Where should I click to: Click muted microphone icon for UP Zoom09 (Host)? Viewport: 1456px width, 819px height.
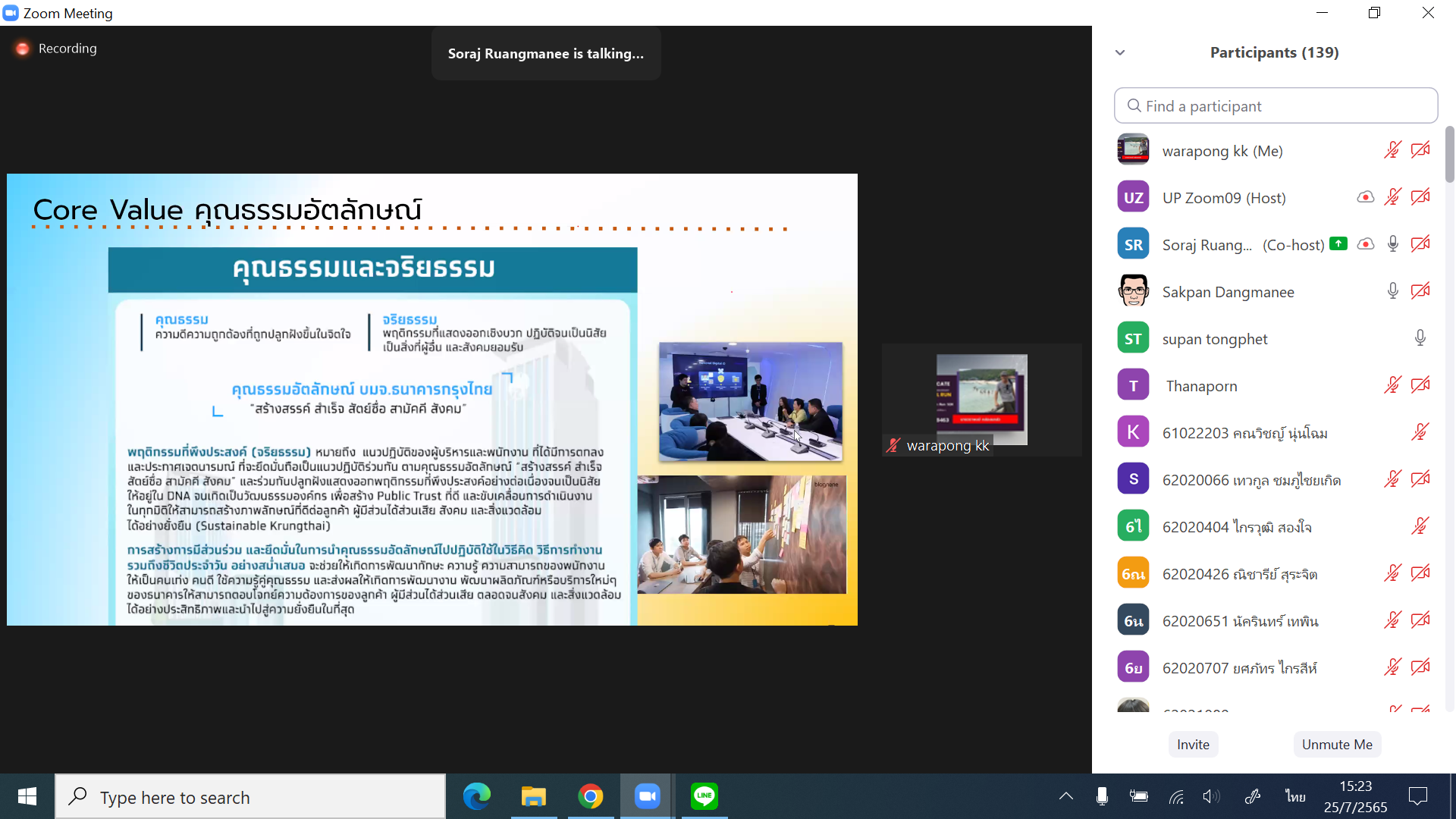click(x=1392, y=197)
